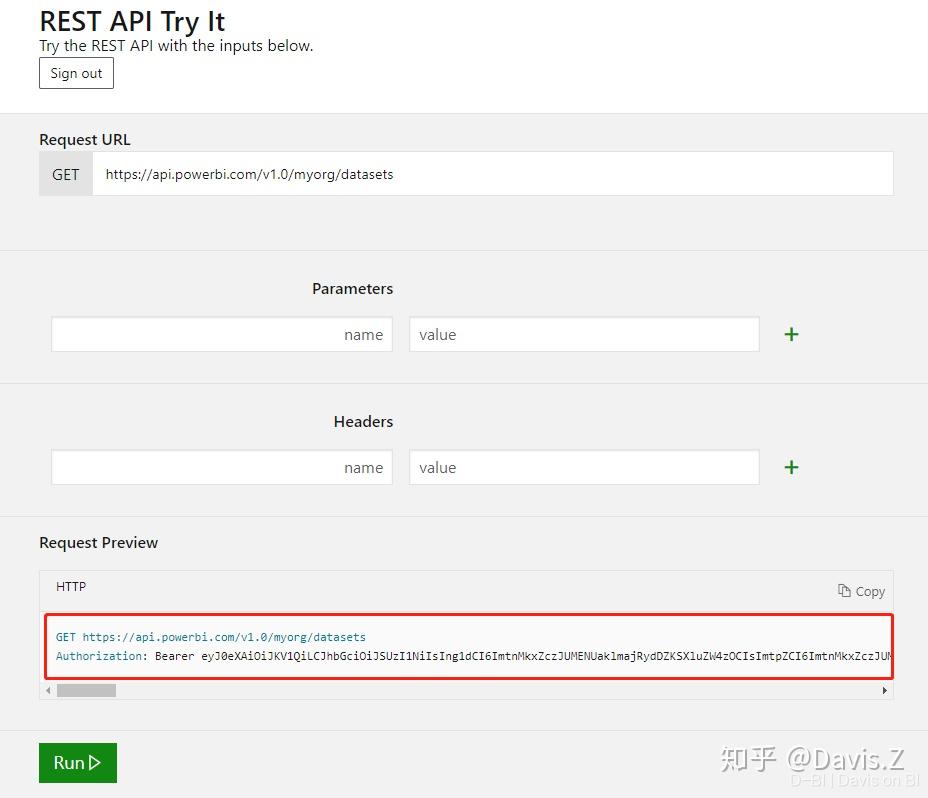Click the REST API Try It heading
The image size is (928, 798).
click(131, 20)
